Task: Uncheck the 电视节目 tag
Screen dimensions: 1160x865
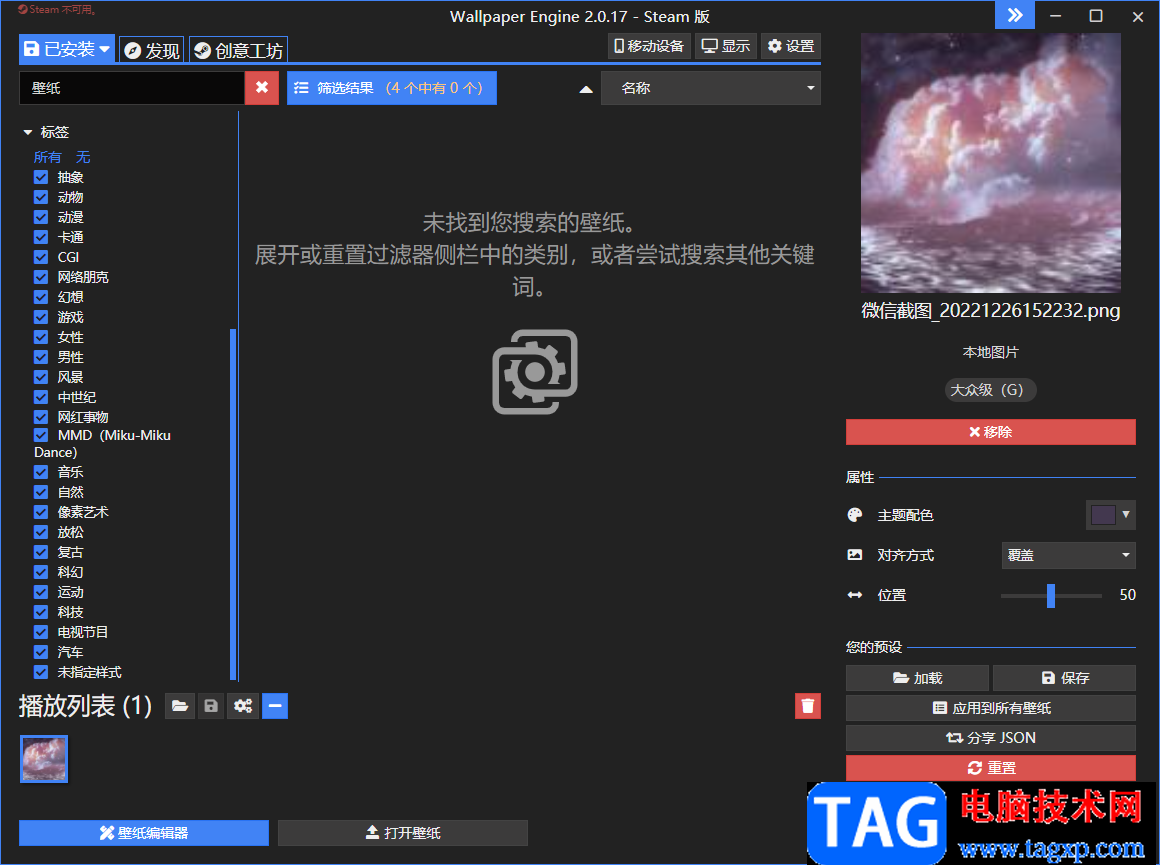Action: 41,632
